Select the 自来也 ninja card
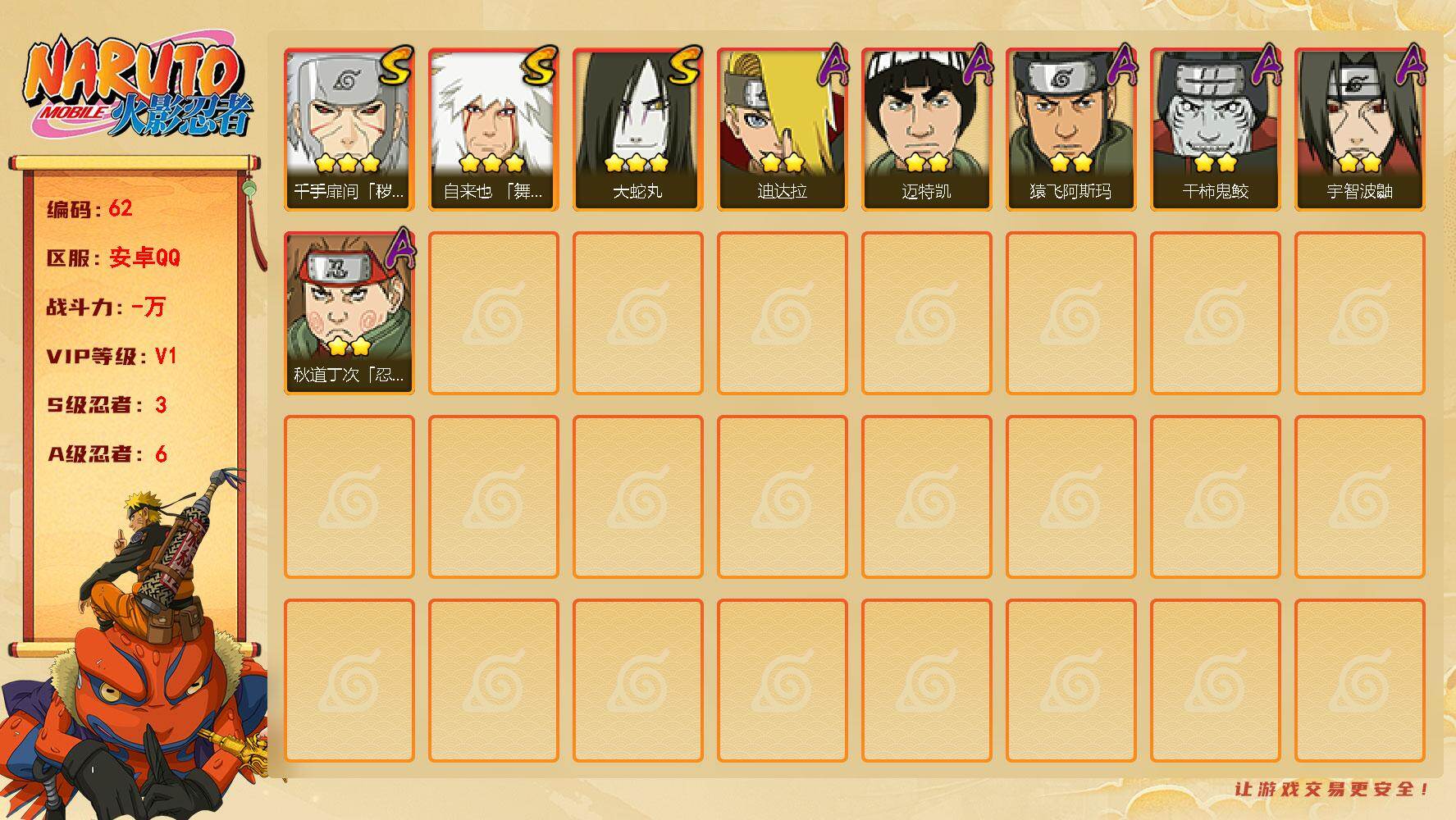 coord(493,130)
